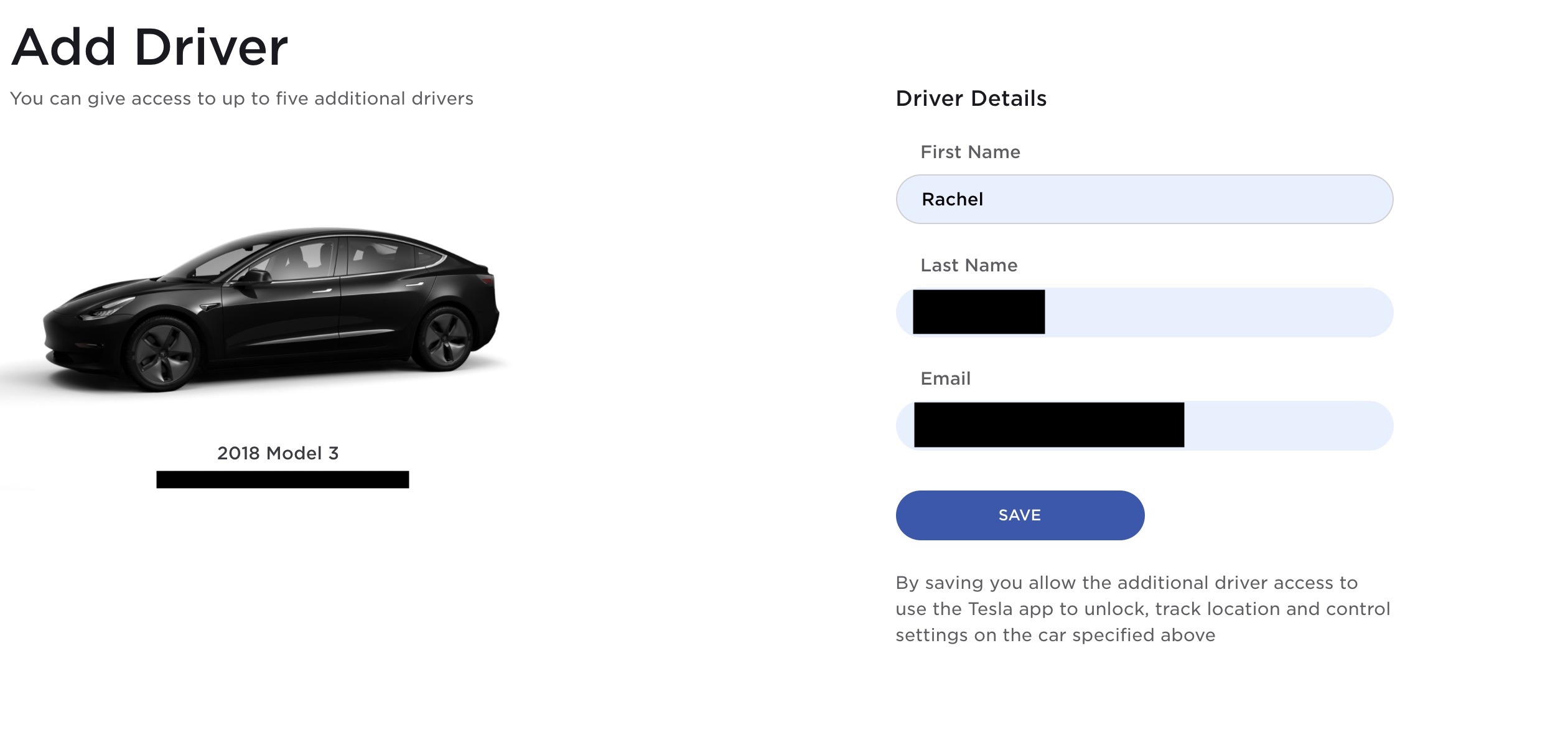
Task: Click inside the First Name field
Action: click(x=1145, y=199)
